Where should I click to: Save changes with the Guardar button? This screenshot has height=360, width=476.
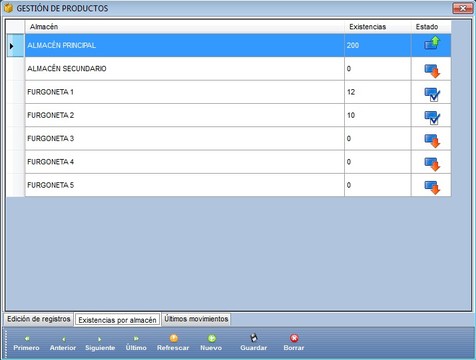pyautogui.click(x=254, y=343)
